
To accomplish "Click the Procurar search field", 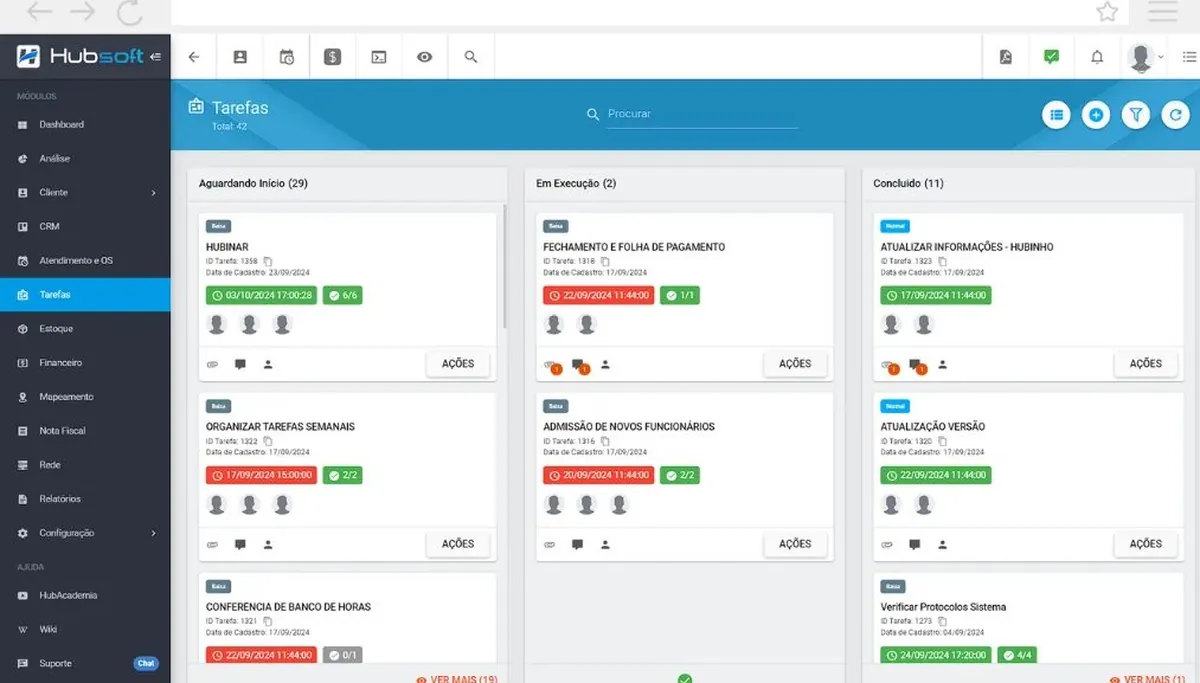I will click(702, 114).
